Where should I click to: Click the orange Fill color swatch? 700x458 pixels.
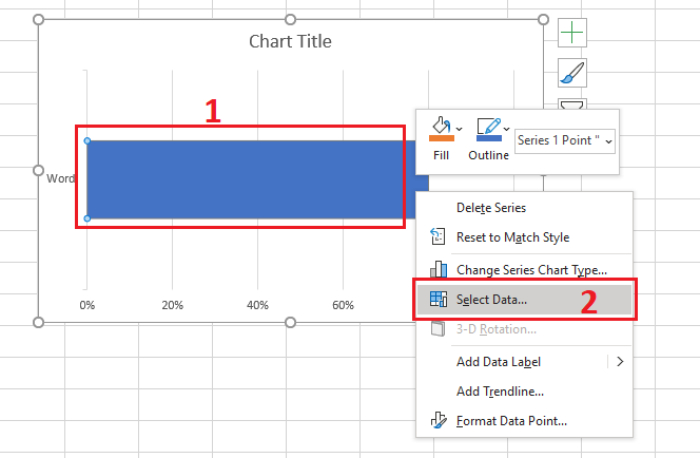tap(441, 138)
